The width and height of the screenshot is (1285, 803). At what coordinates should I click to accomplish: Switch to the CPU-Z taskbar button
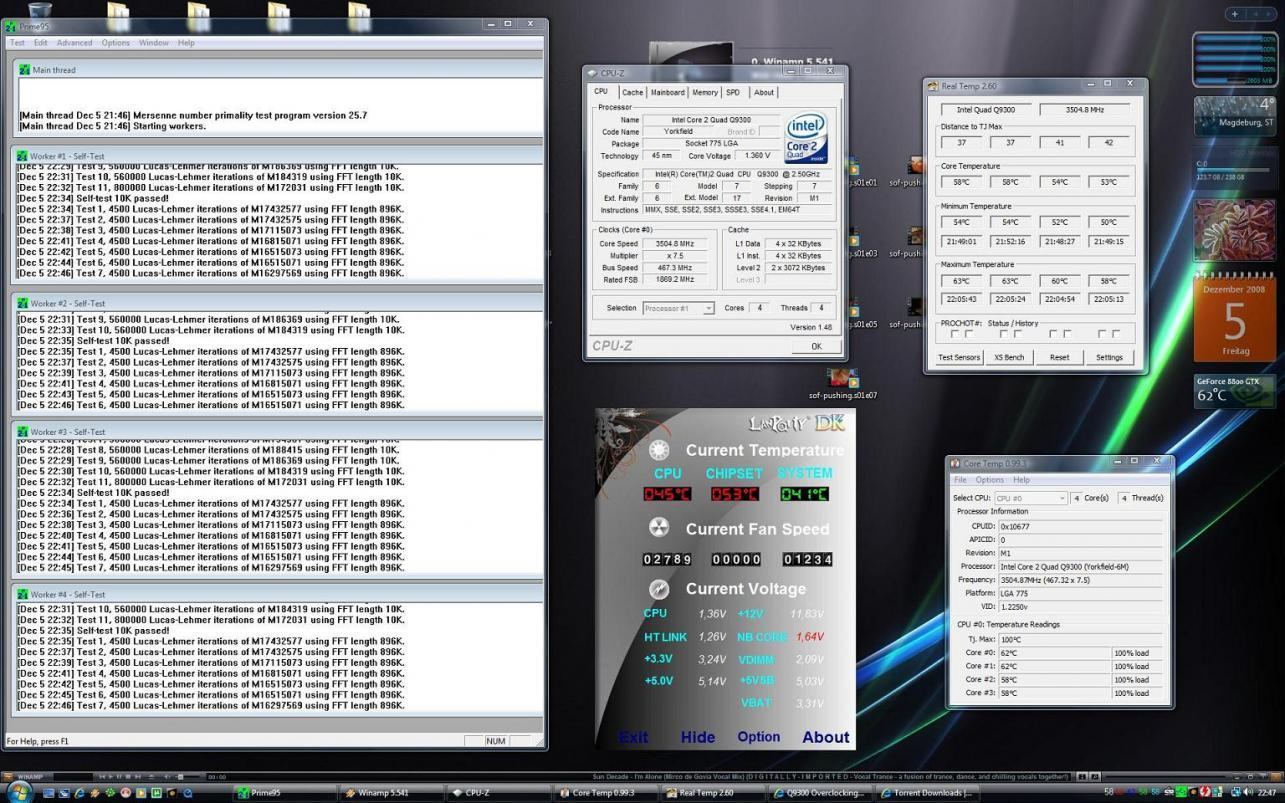coord(498,793)
